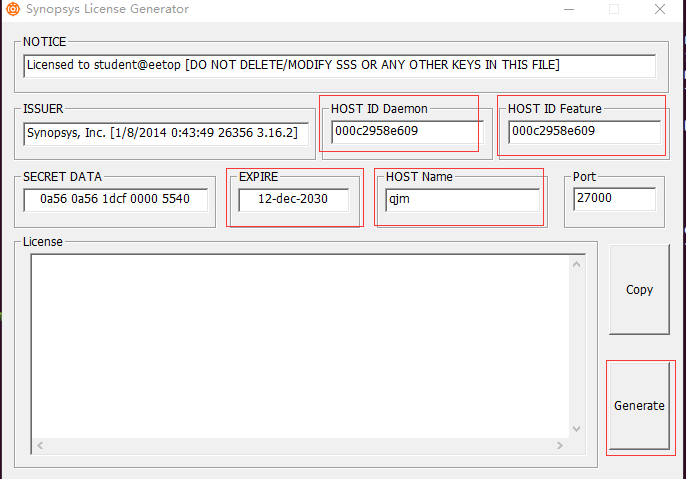Click the 'License' group label
The image size is (686, 479).
click(x=43, y=242)
